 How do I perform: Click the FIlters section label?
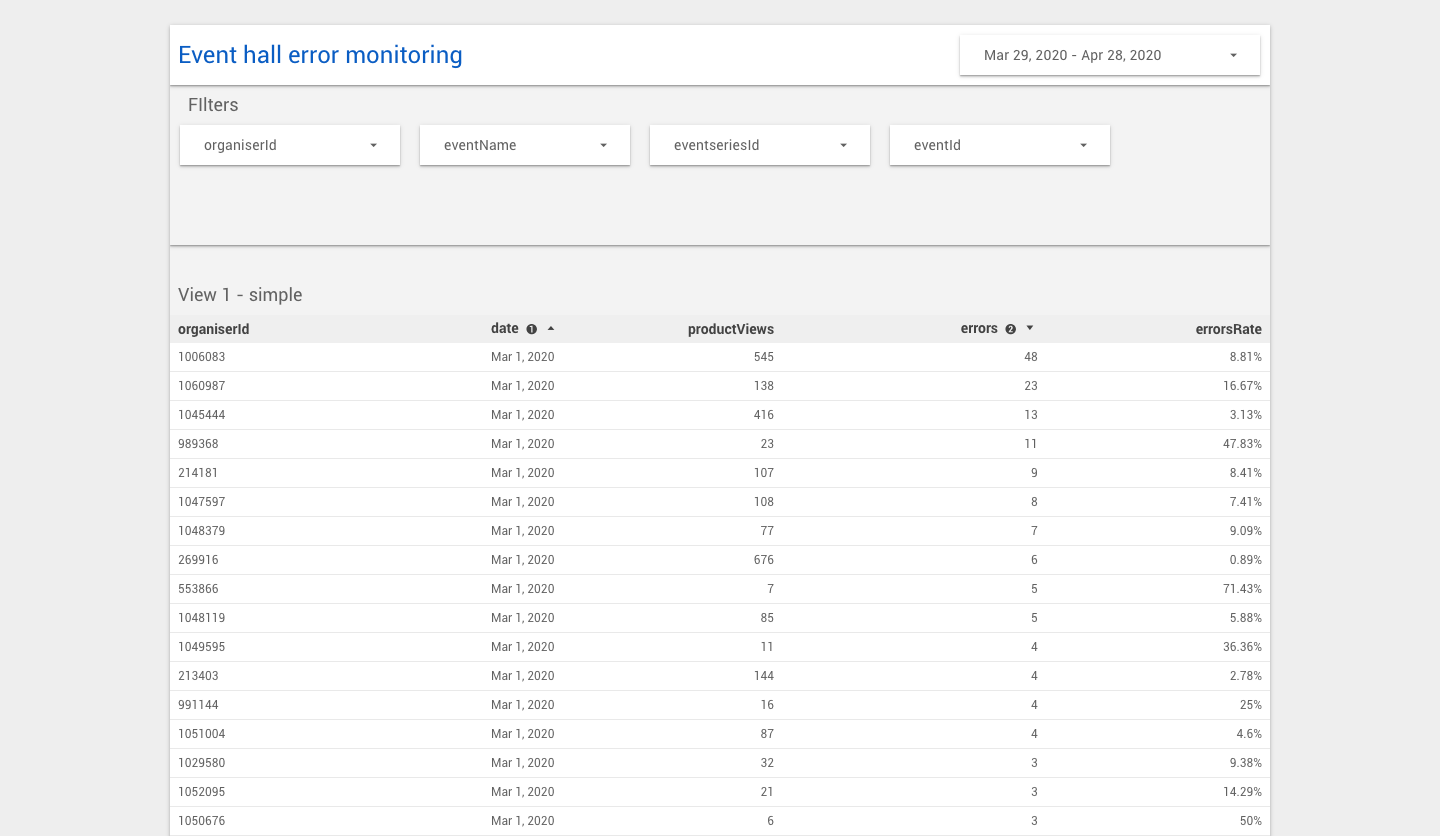[213, 105]
